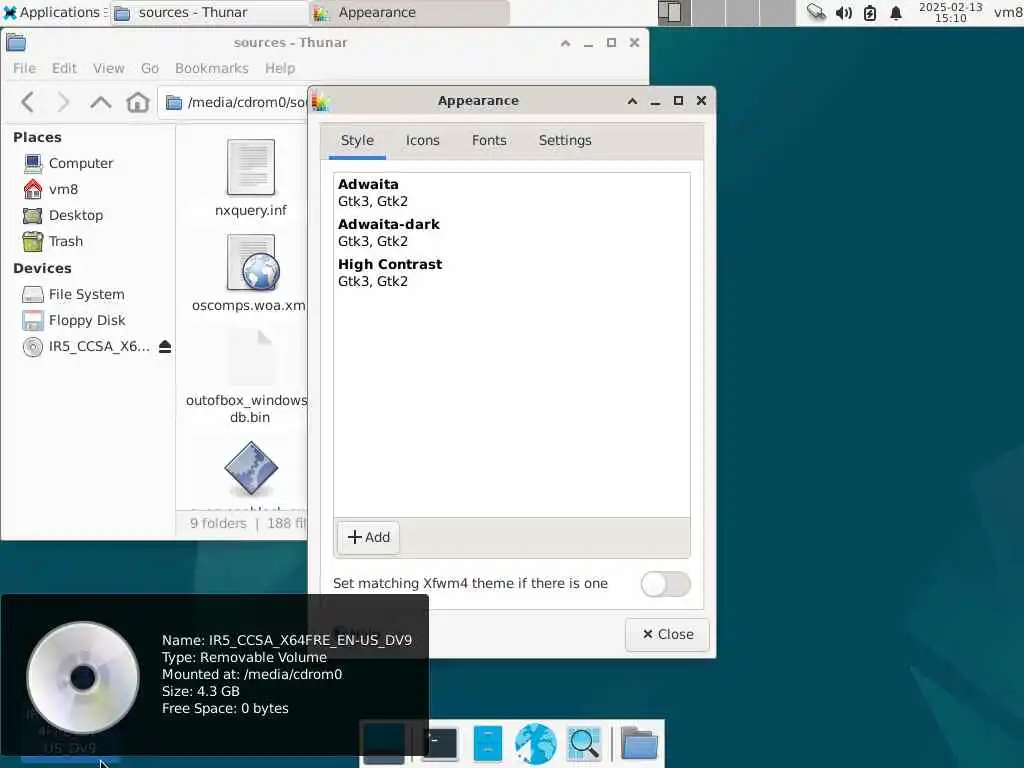The image size is (1024, 768).
Task: Go forward in Thunar navigation
Action: [x=63, y=103]
